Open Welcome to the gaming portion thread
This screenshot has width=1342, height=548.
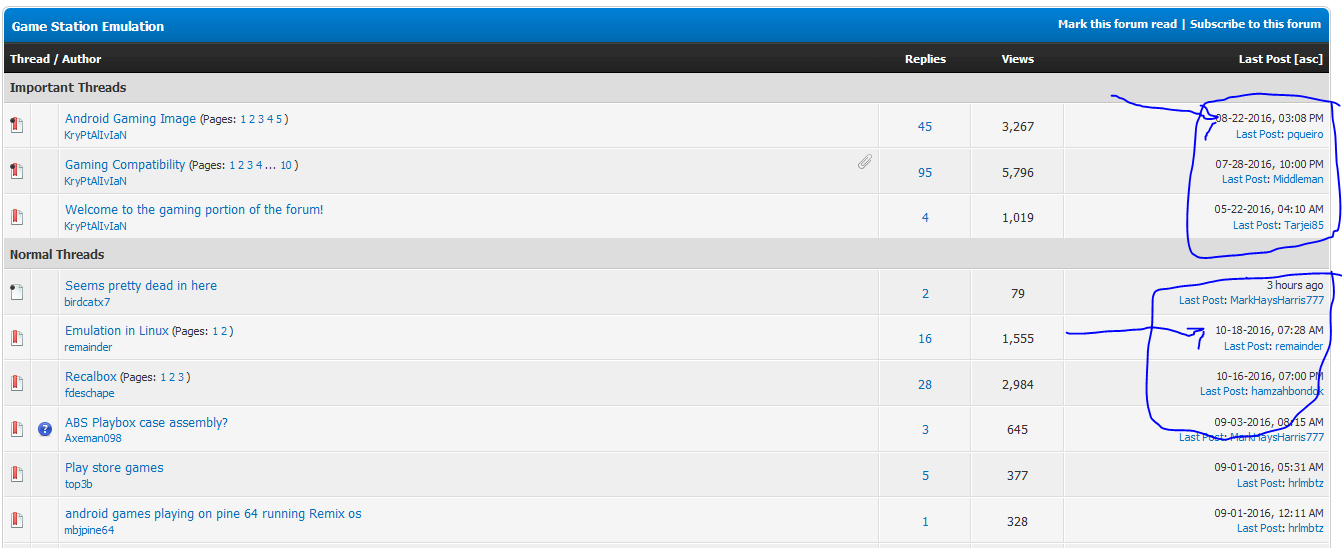point(194,210)
